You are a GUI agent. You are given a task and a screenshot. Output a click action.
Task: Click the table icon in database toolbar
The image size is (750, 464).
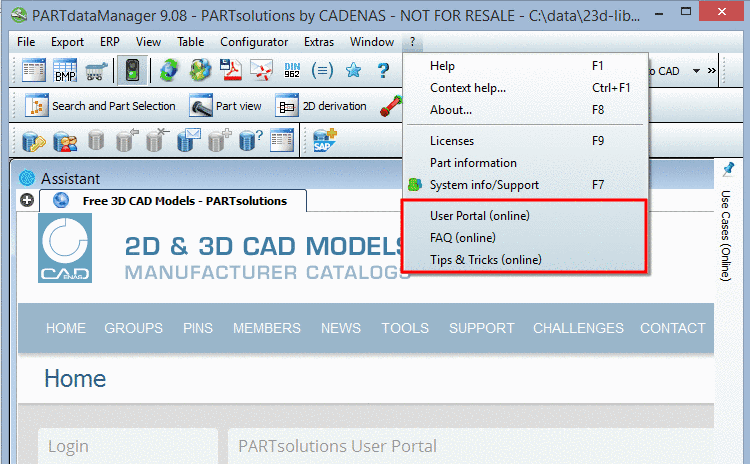282,140
